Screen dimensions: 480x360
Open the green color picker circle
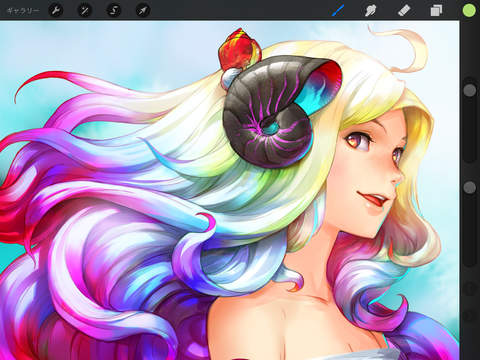coord(469,10)
